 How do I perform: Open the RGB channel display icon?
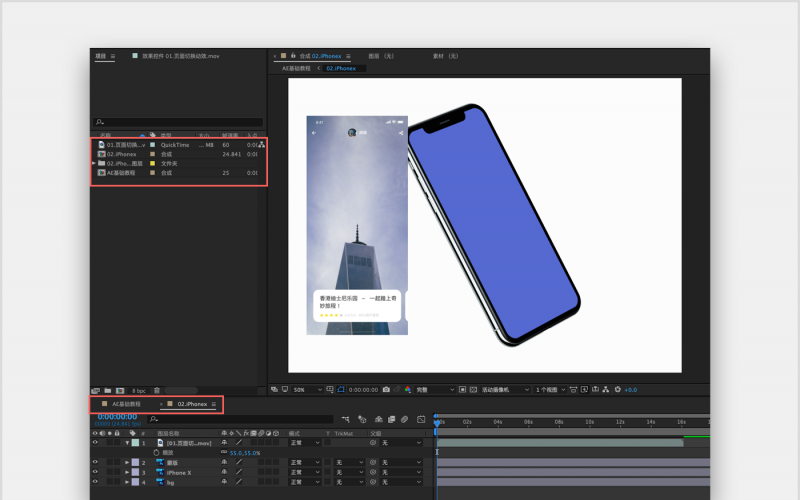pos(408,389)
